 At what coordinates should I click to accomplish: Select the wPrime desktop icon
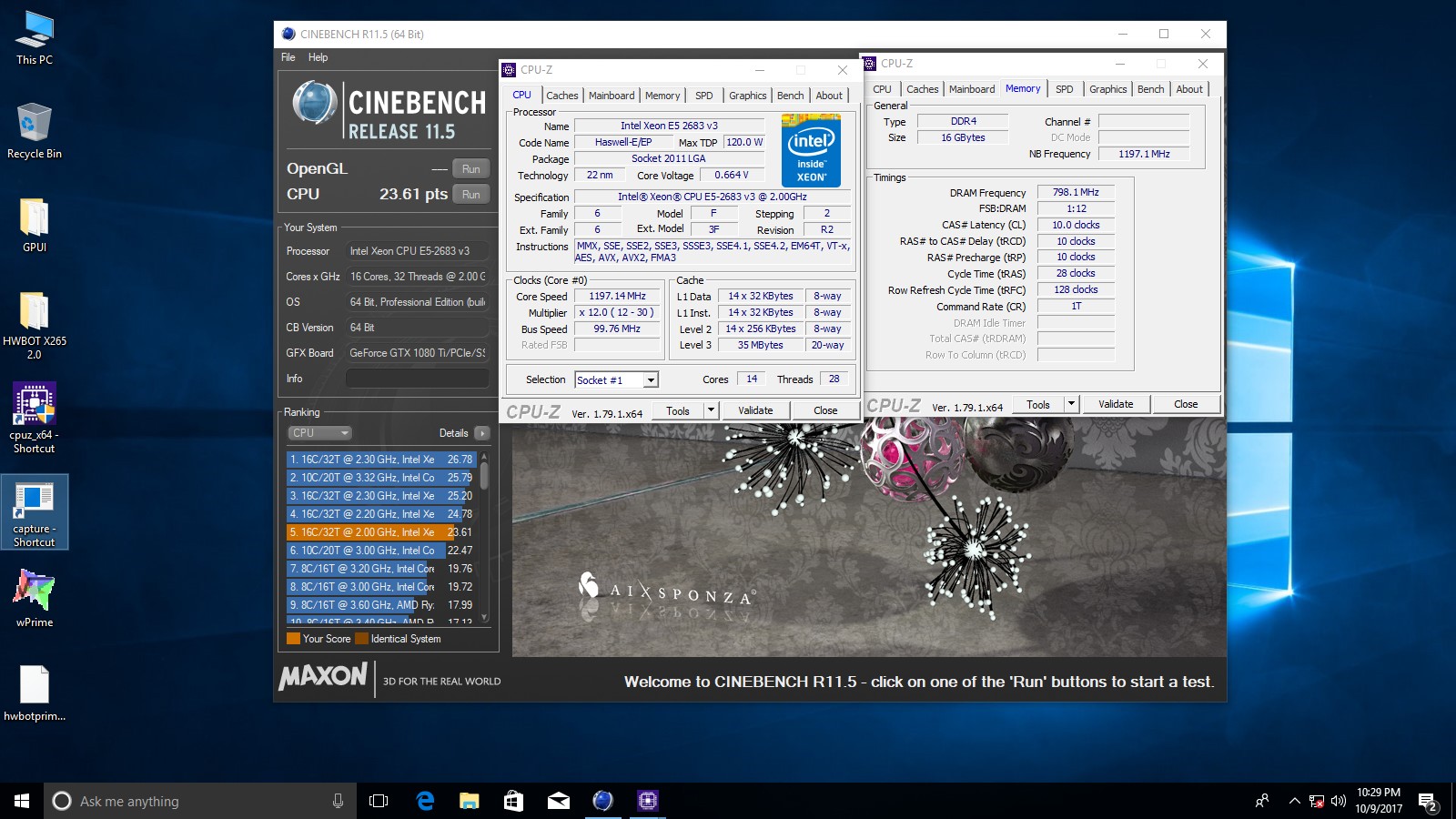coord(35,598)
